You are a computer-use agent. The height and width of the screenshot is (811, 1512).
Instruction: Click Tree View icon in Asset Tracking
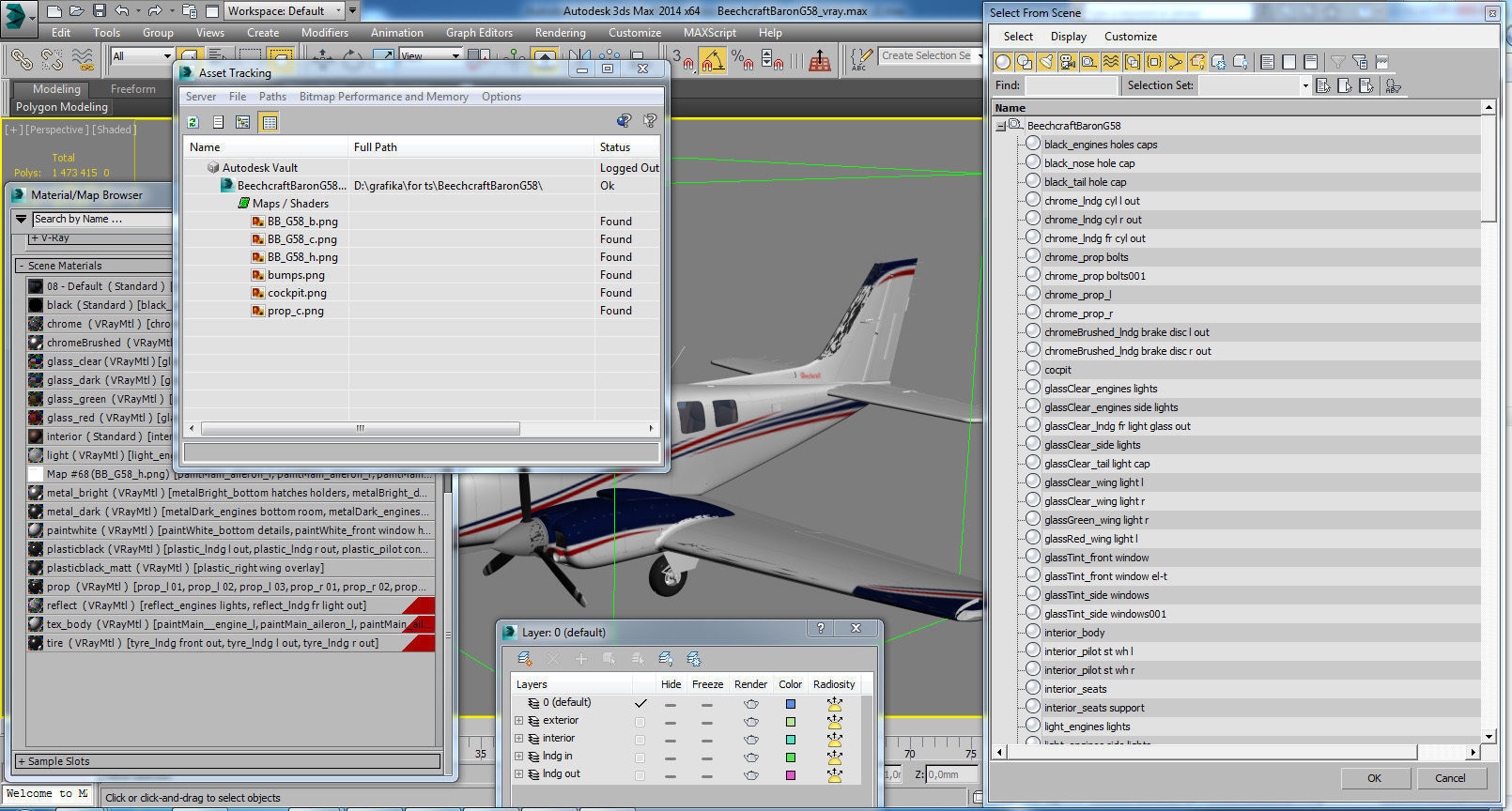click(243, 122)
